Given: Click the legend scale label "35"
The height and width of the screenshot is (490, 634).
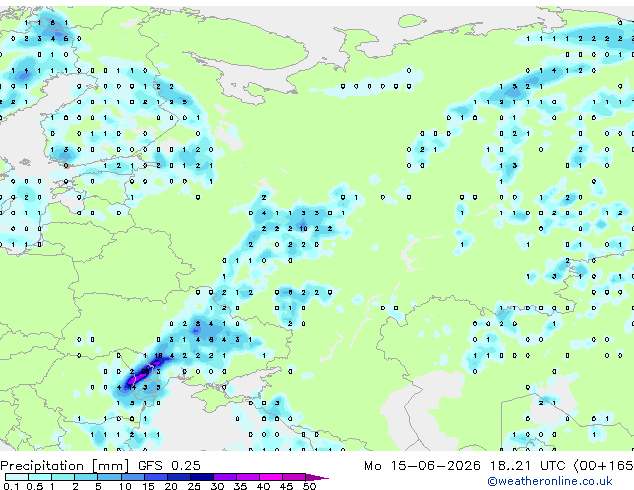Looking at the screenshot, I should click(x=240, y=486).
